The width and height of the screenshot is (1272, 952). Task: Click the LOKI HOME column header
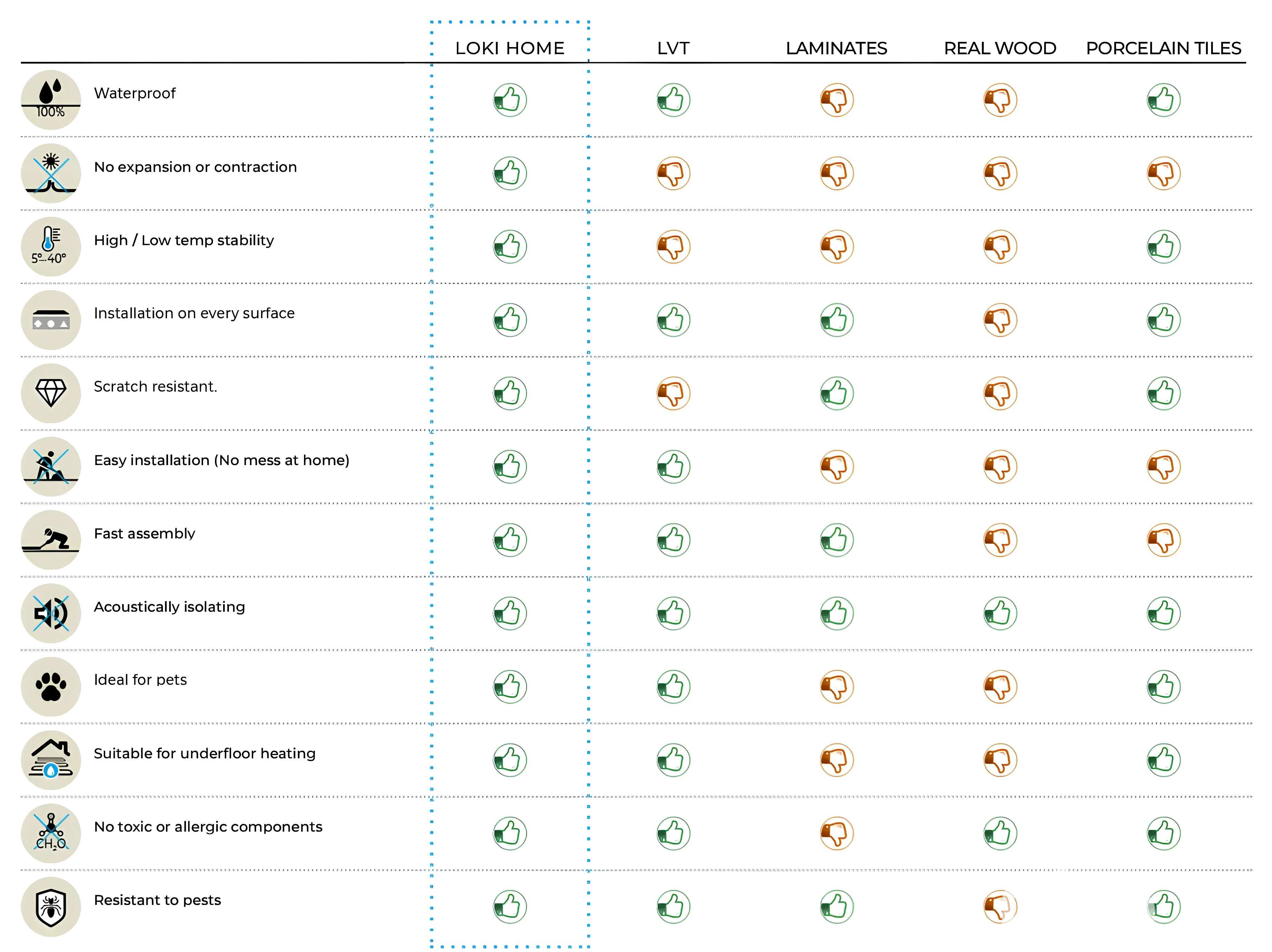tap(509, 48)
